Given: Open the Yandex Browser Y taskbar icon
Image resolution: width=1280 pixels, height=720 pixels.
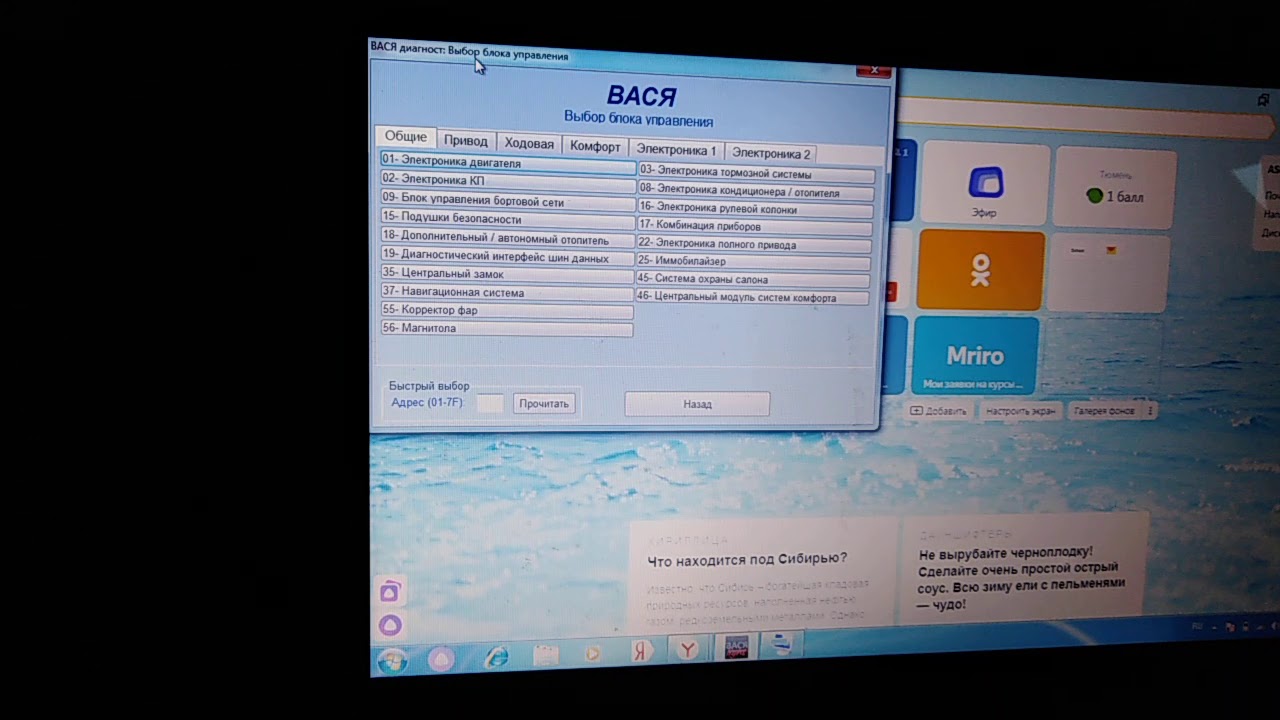Looking at the screenshot, I should click(x=687, y=650).
